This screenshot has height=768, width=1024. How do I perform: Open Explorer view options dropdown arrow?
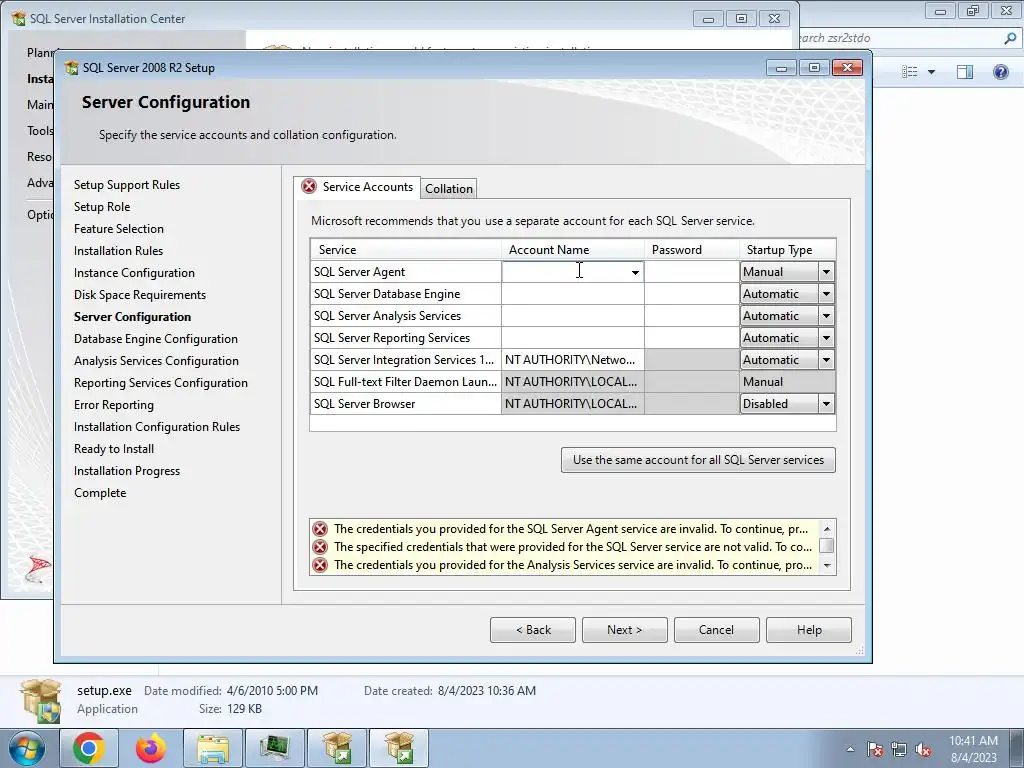931,72
